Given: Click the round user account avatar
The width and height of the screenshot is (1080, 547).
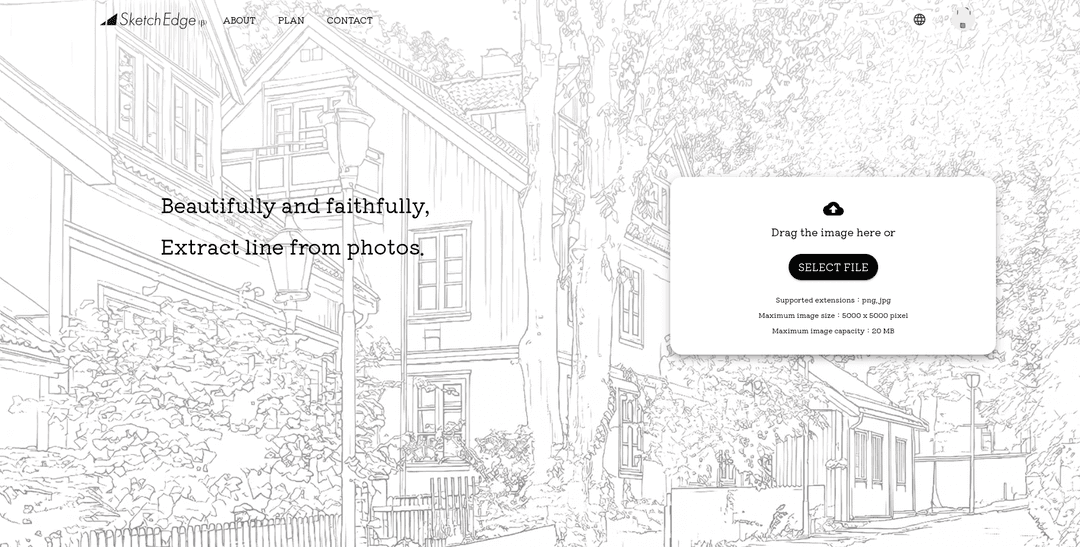Looking at the screenshot, I should point(963,19).
